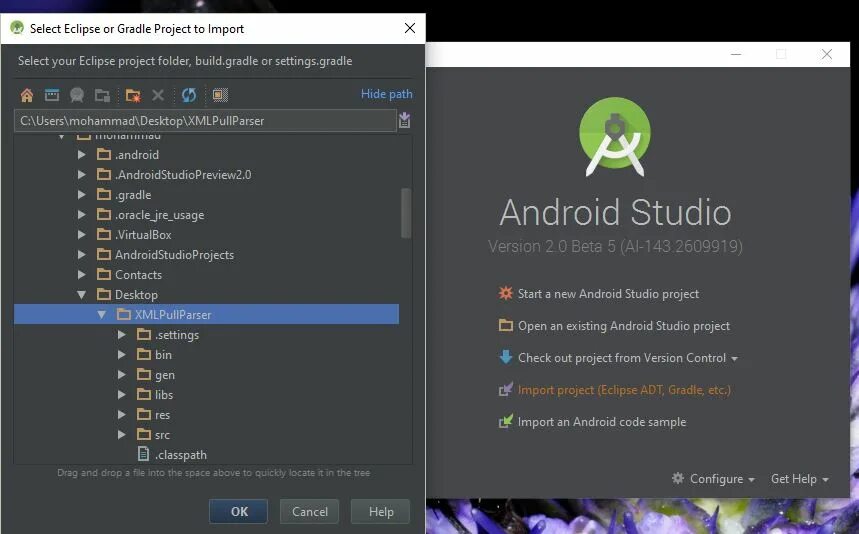Screen dimensions: 859x534
Task: Expand the .android folder
Action: click(x=82, y=154)
